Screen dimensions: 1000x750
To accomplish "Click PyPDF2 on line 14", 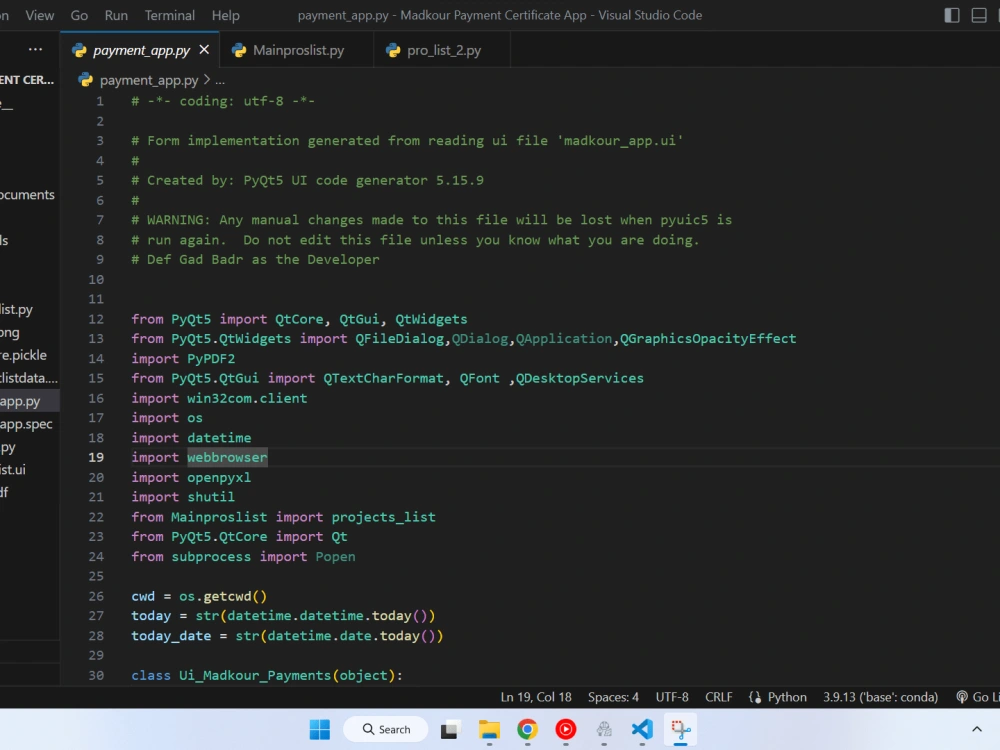I will click(x=211, y=359).
